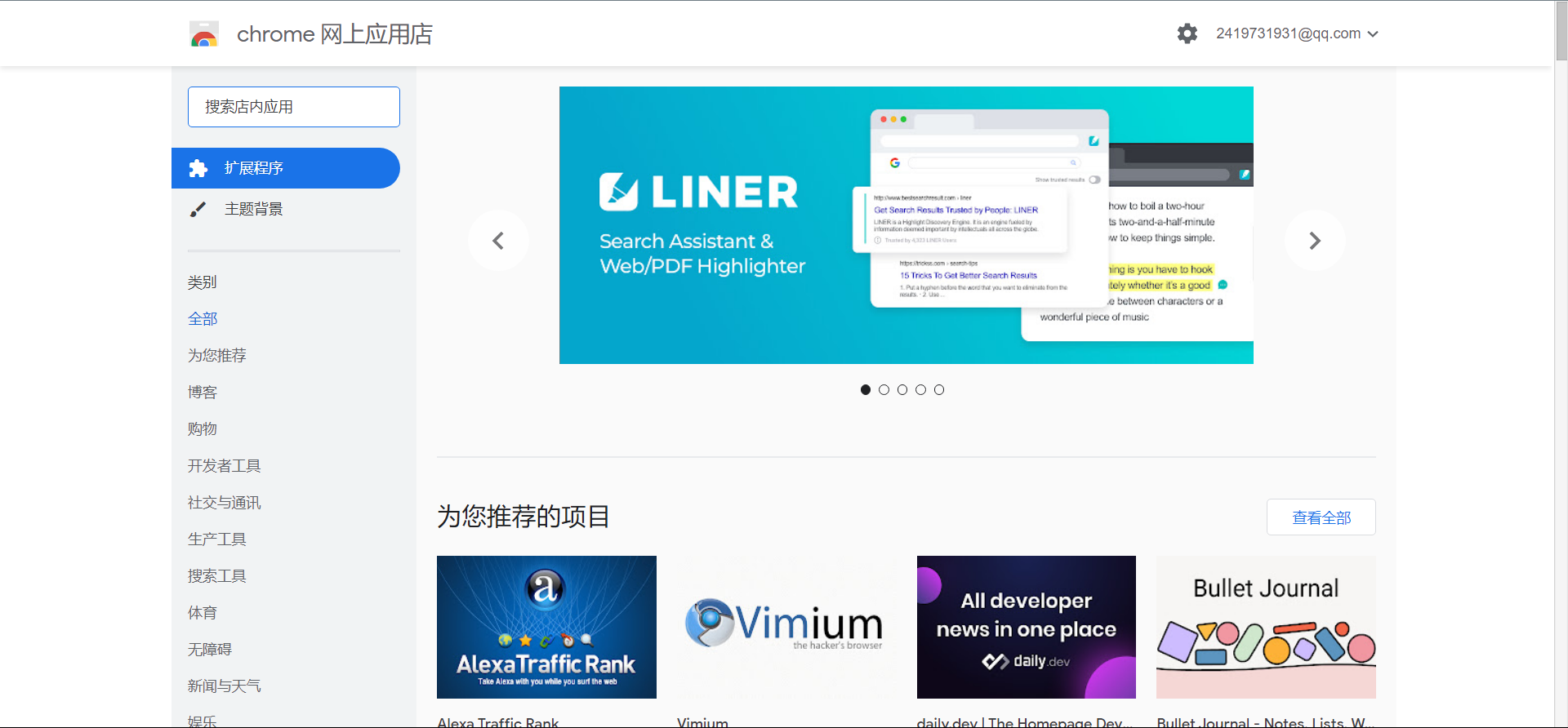Image resolution: width=1568 pixels, height=728 pixels.
Task: Select the fourth carousel dot
Action: point(920,390)
